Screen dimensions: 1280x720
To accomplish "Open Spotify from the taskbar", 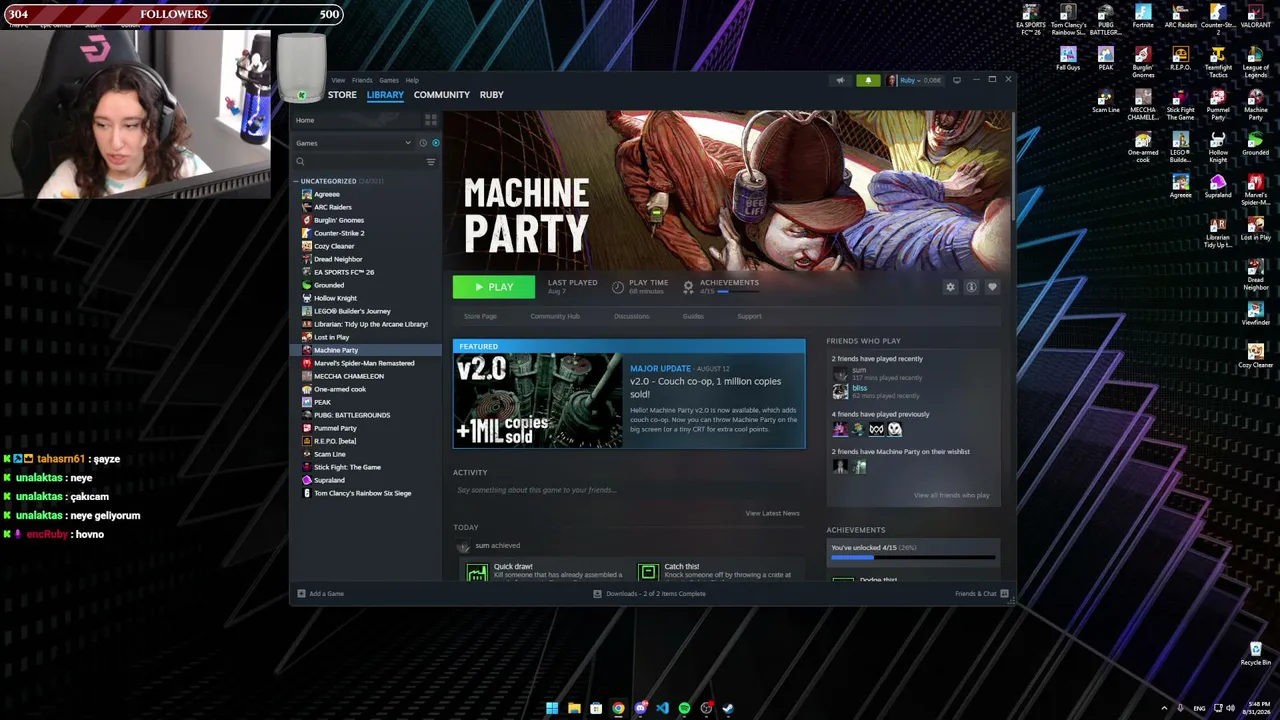I will click(684, 708).
